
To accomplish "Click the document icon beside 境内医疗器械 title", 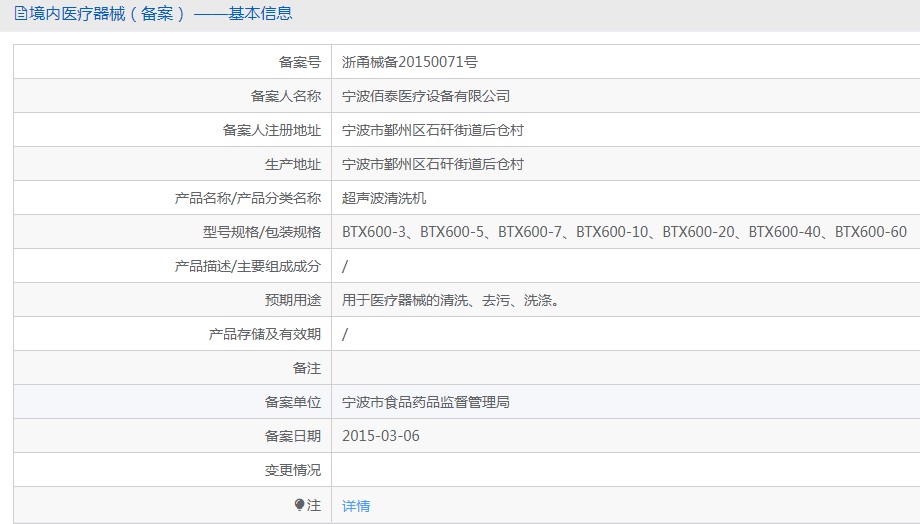I will pyautogui.click(x=21, y=13).
